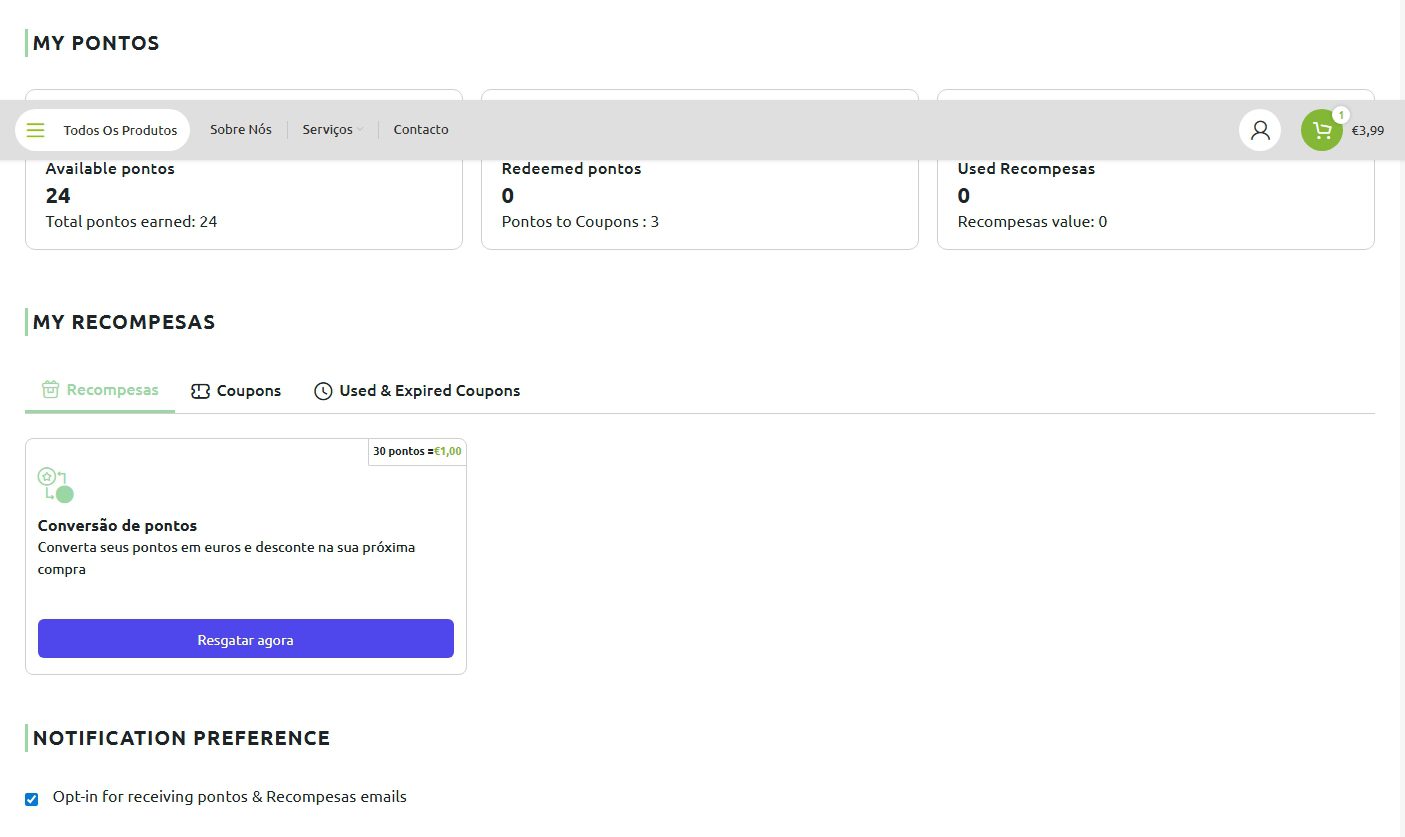Uncheck the opt-in emails checkbox
The height and width of the screenshot is (837, 1405).
tap(32, 799)
